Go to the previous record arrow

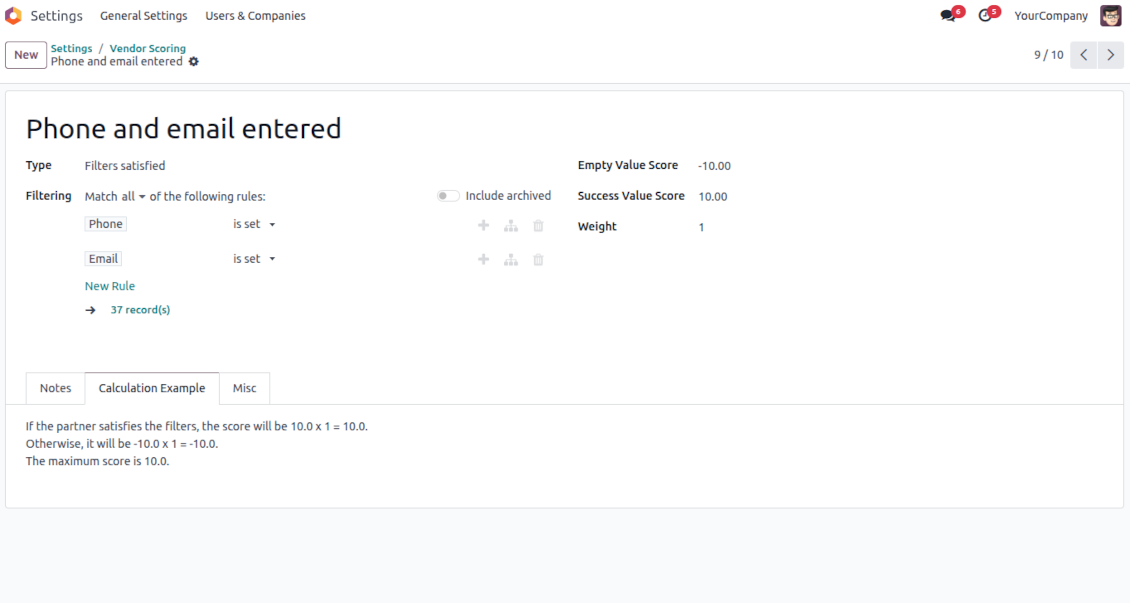[1084, 55]
